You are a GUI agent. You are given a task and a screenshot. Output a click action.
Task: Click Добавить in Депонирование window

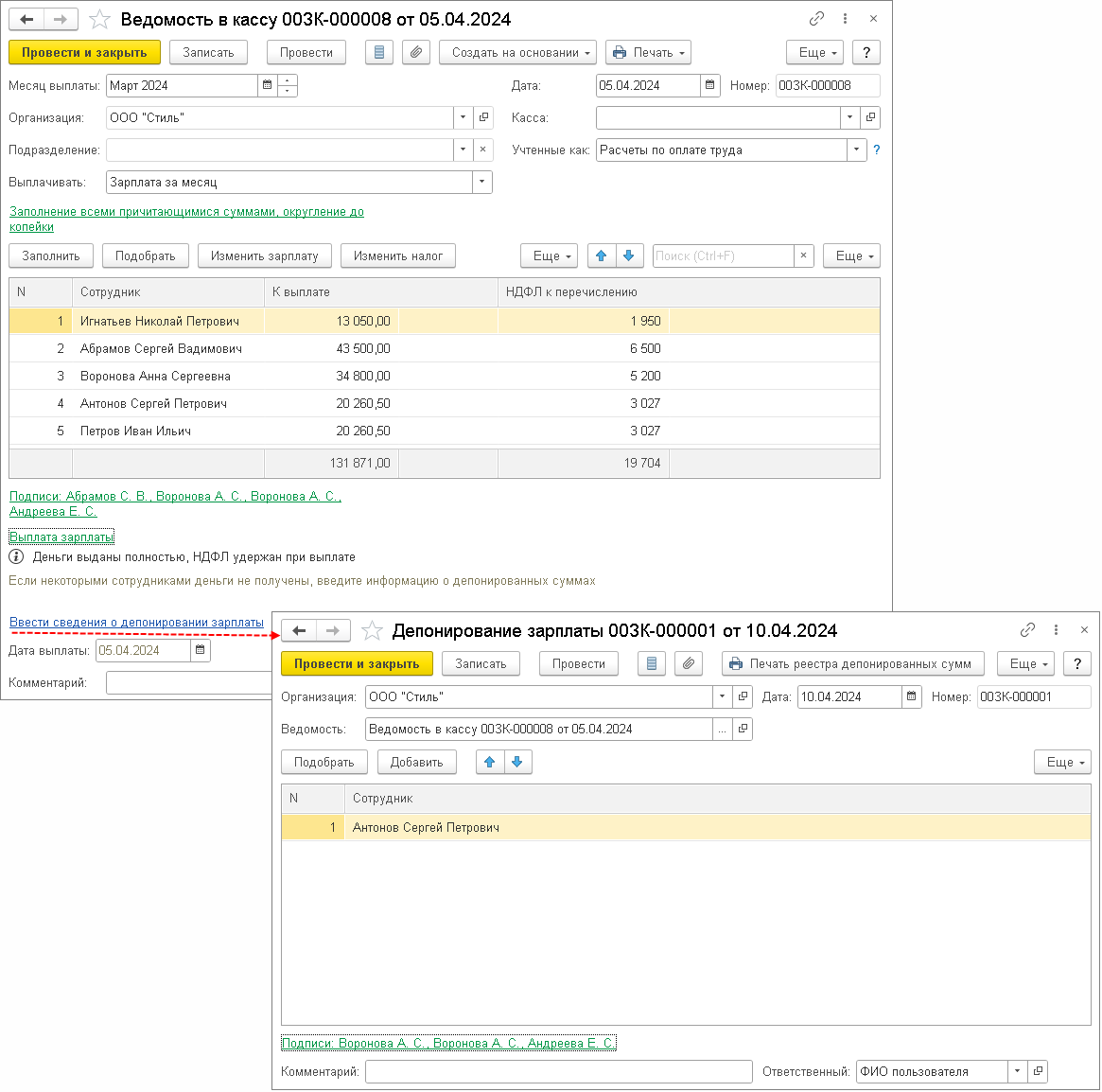(417, 762)
